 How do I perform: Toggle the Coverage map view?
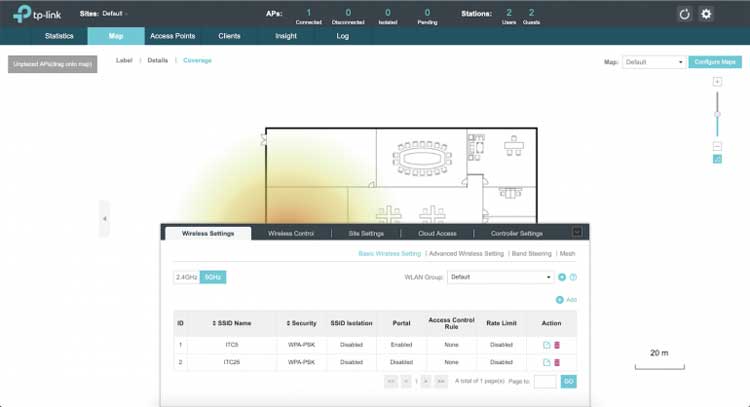pos(197,60)
